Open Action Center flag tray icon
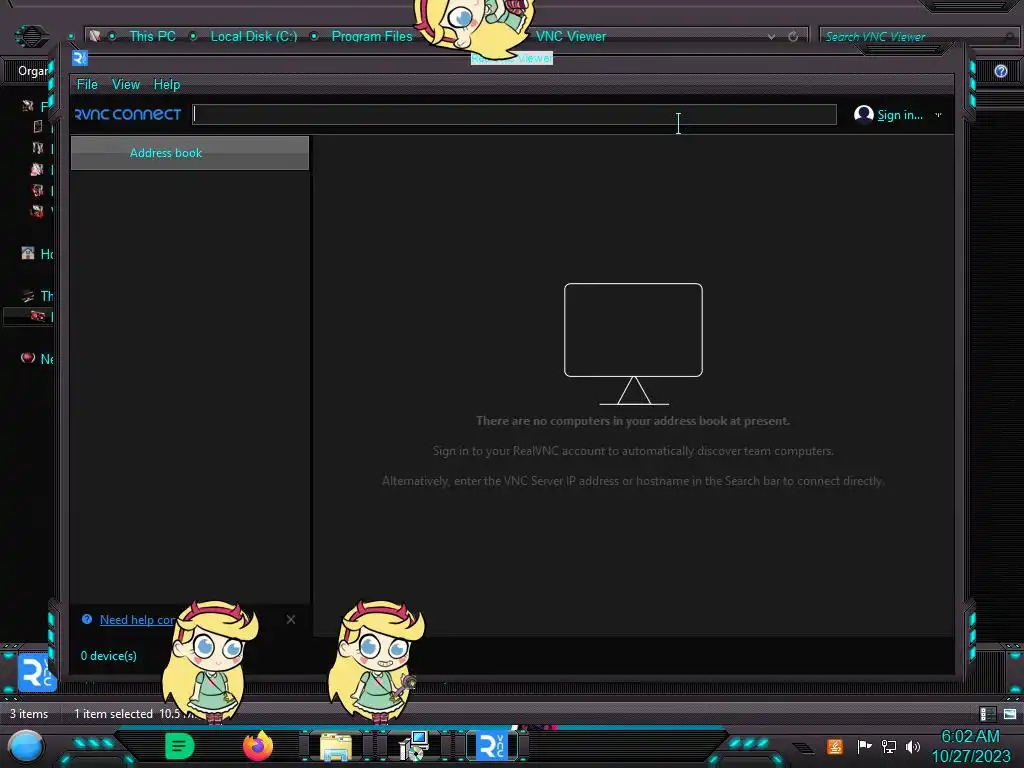This screenshot has width=1024, height=768. pos(864,746)
